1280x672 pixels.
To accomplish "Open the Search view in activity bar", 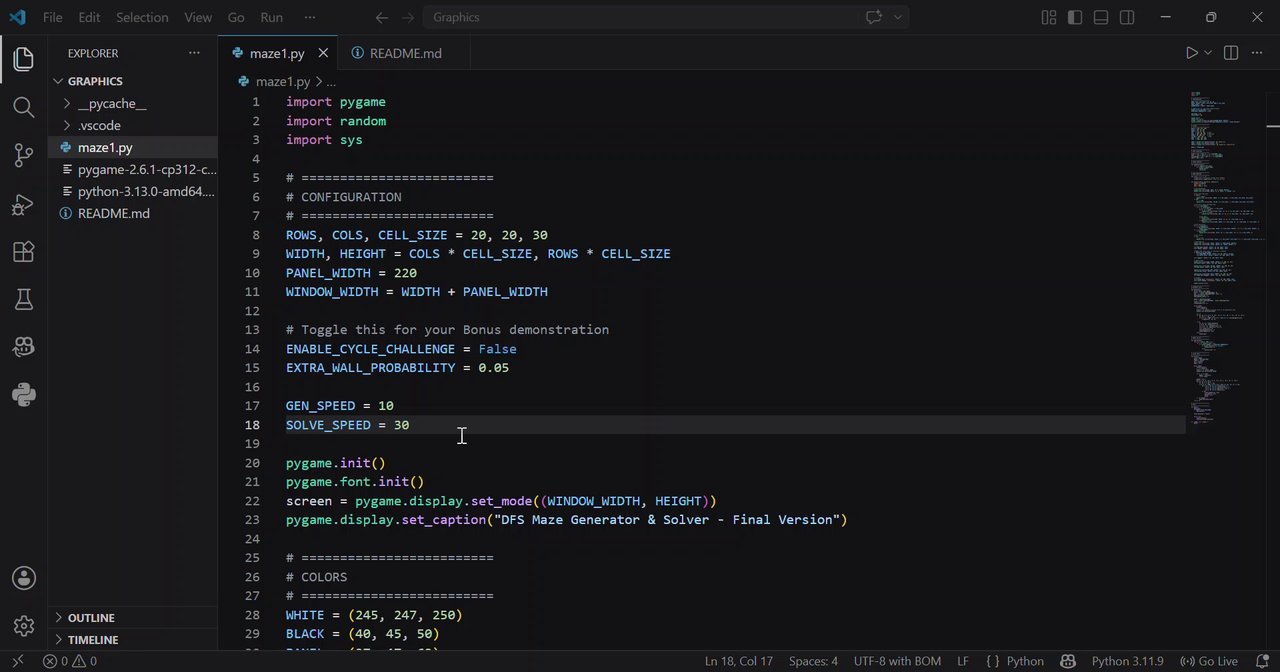I will pos(24,107).
